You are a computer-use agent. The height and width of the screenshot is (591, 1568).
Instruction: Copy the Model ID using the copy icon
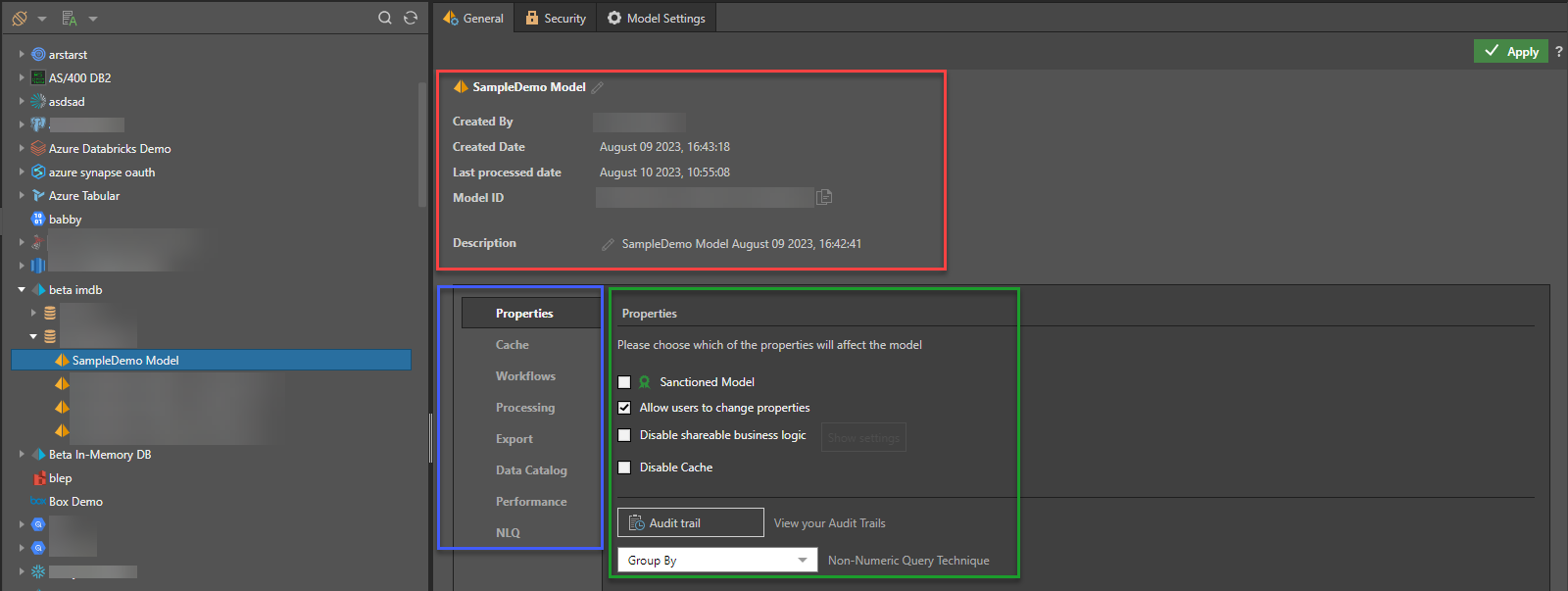point(824,197)
